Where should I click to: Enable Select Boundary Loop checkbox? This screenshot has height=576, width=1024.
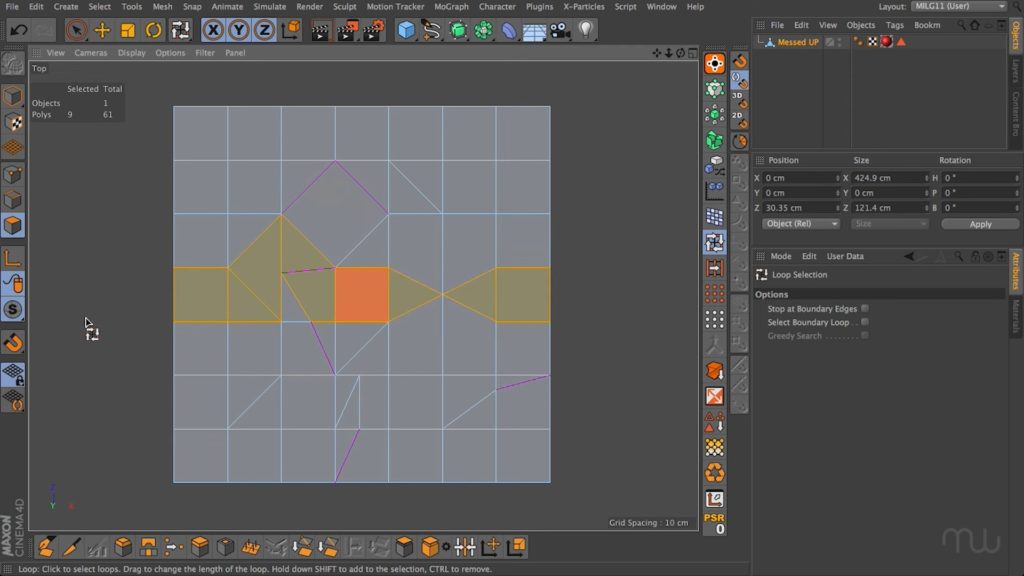865,322
